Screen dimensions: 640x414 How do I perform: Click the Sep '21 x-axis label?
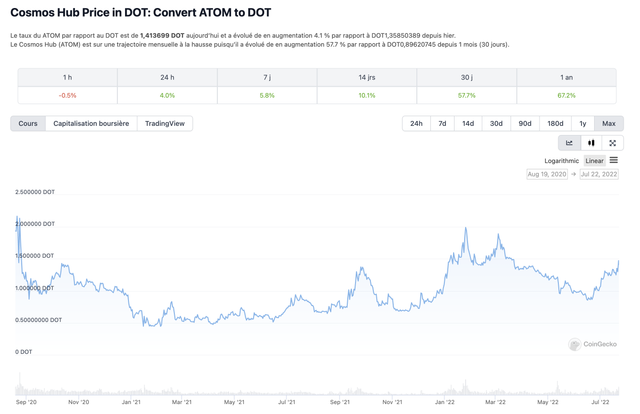[340, 402]
